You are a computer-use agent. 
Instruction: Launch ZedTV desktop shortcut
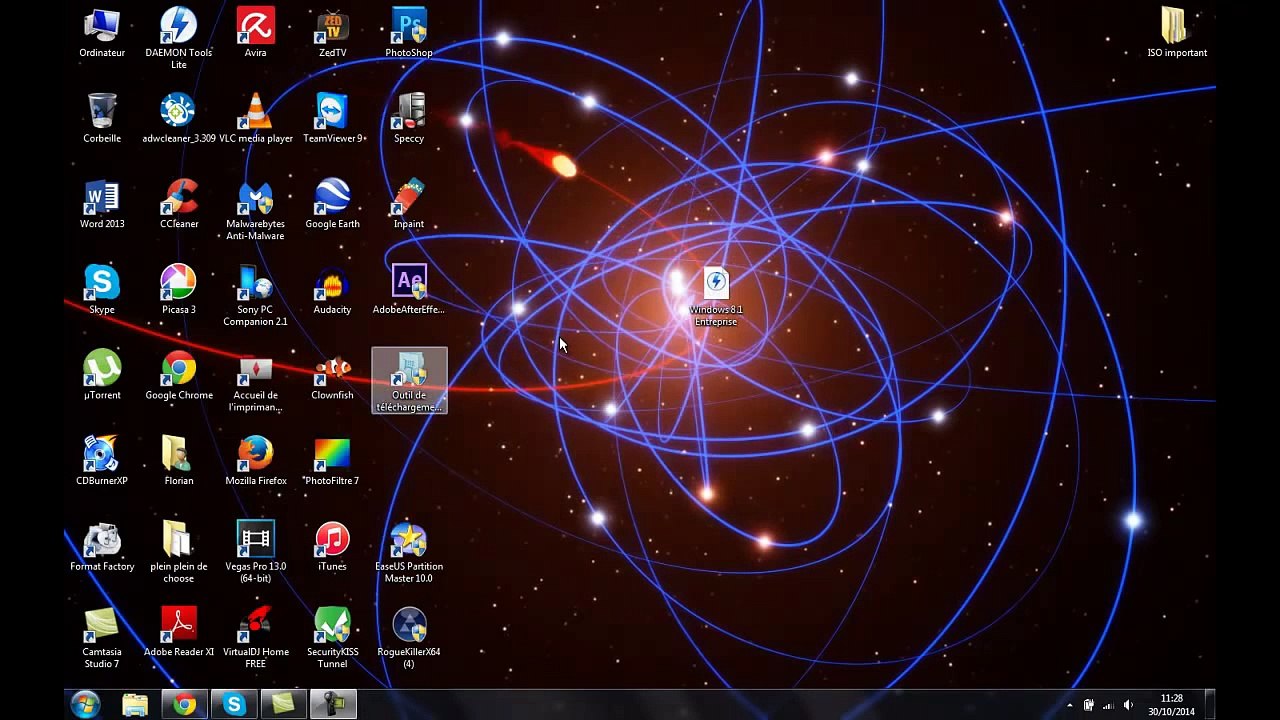point(332,33)
